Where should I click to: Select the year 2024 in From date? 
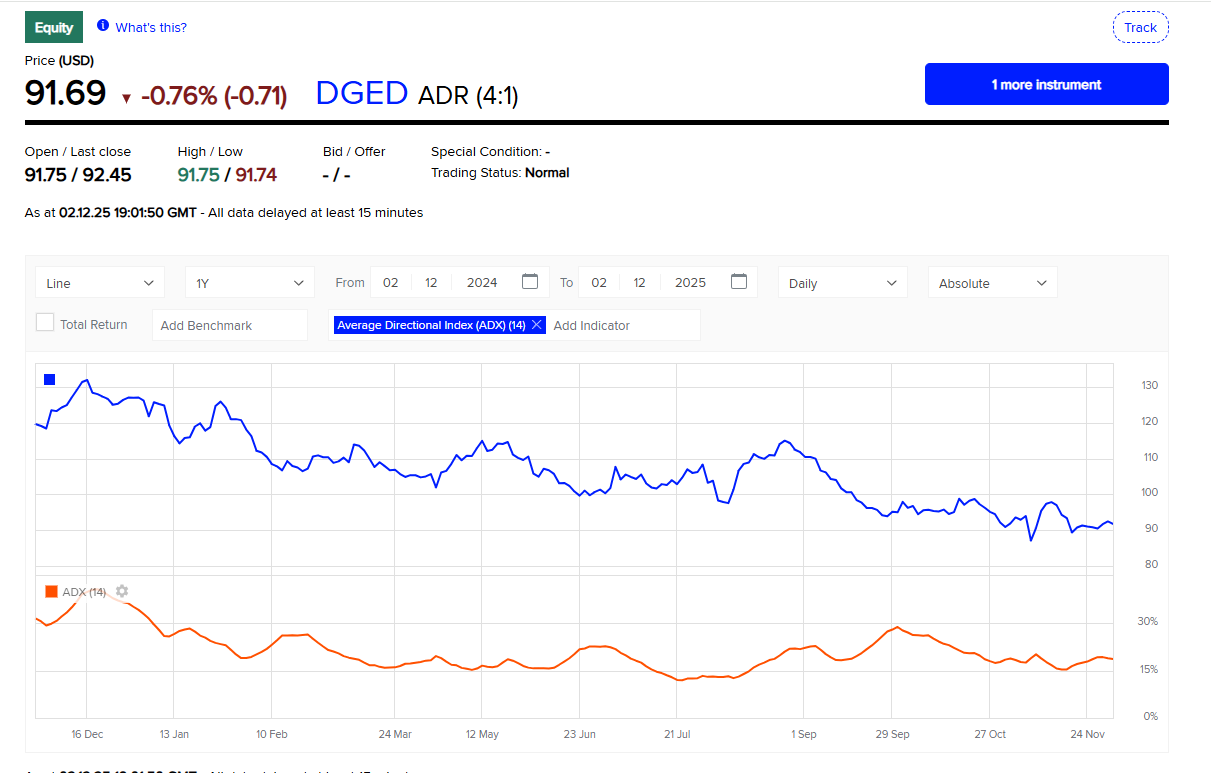482,282
